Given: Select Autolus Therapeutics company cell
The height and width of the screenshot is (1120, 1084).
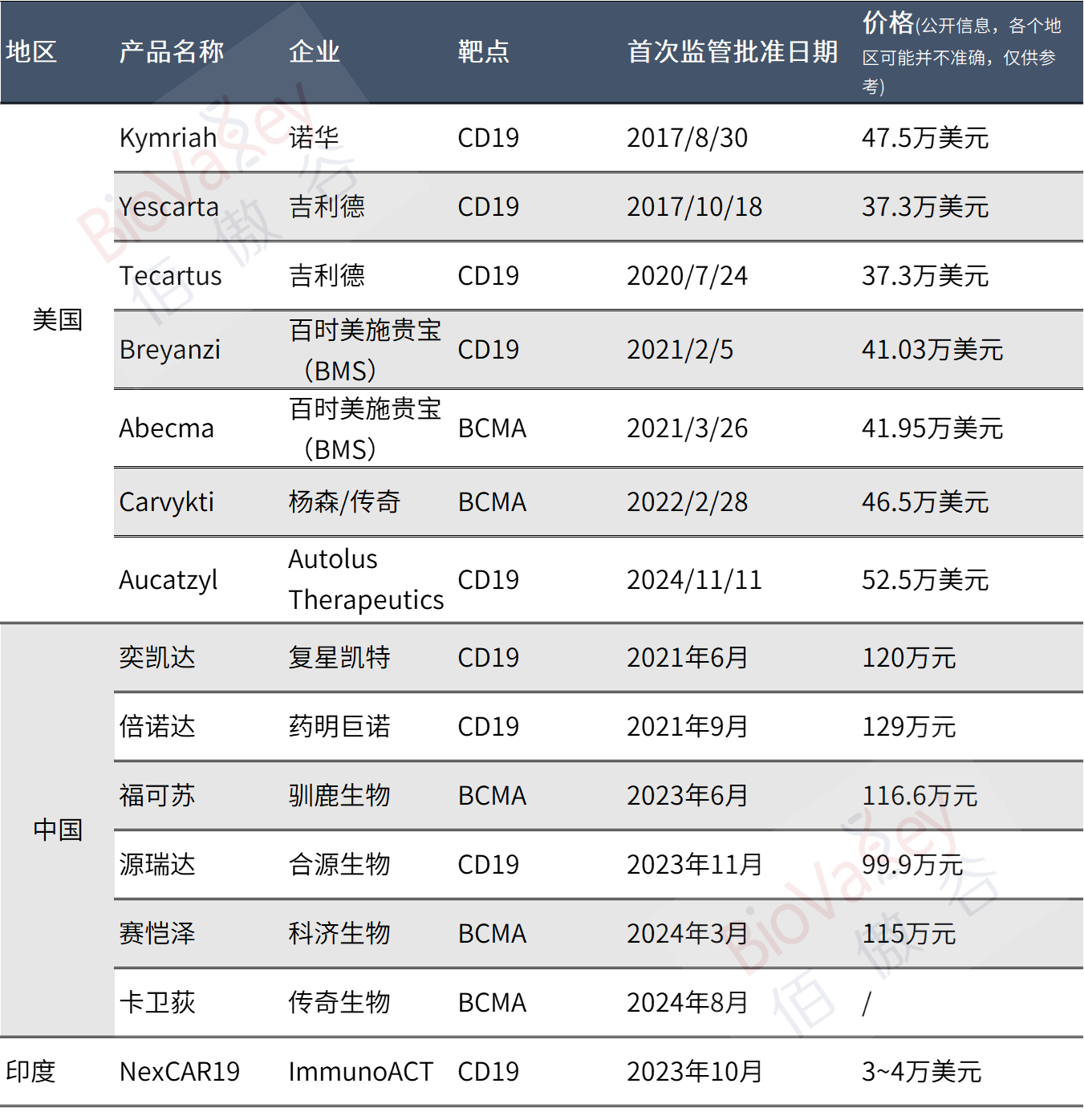Looking at the screenshot, I should [366, 579].
